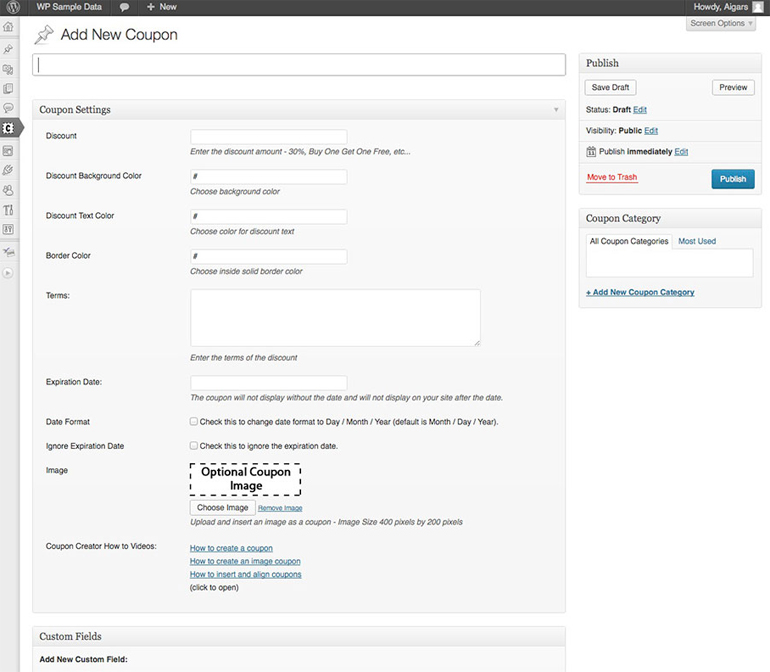
Task: Open the Media icon in sidebar
Action: [x=9, y=69]
